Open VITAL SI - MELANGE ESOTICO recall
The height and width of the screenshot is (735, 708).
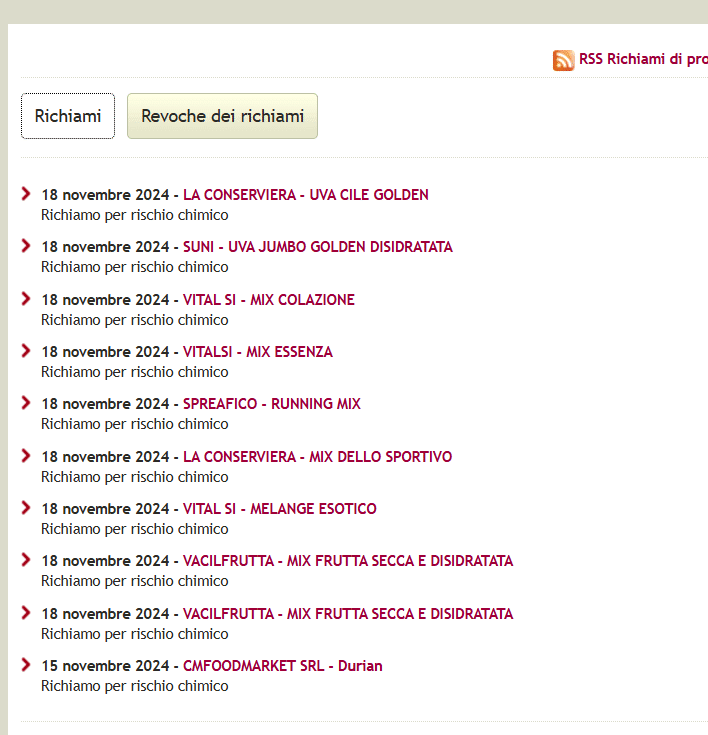[x=280, y=509]
